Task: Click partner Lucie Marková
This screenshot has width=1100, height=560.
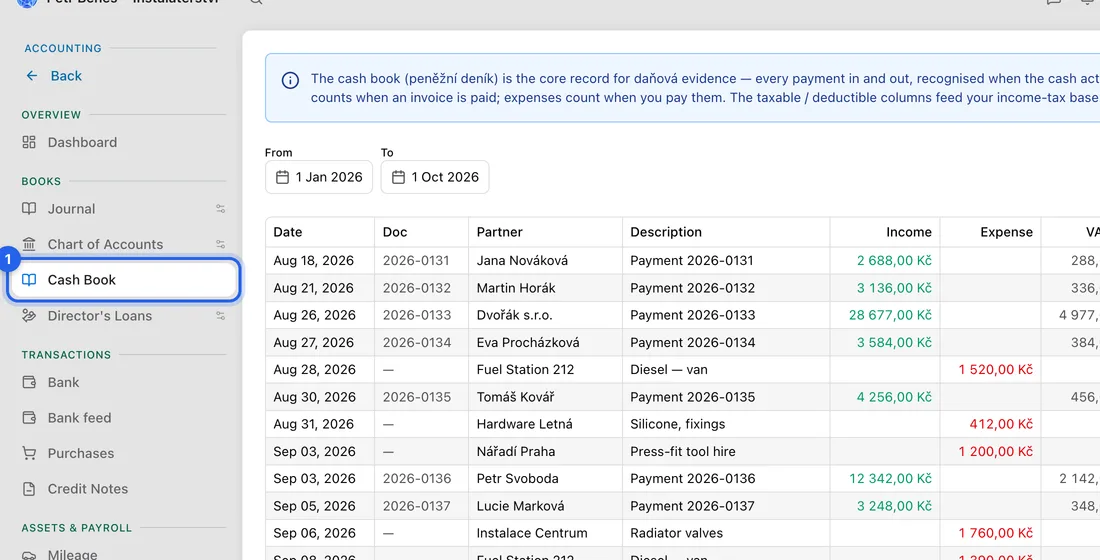Action: [x=521, y=506]
